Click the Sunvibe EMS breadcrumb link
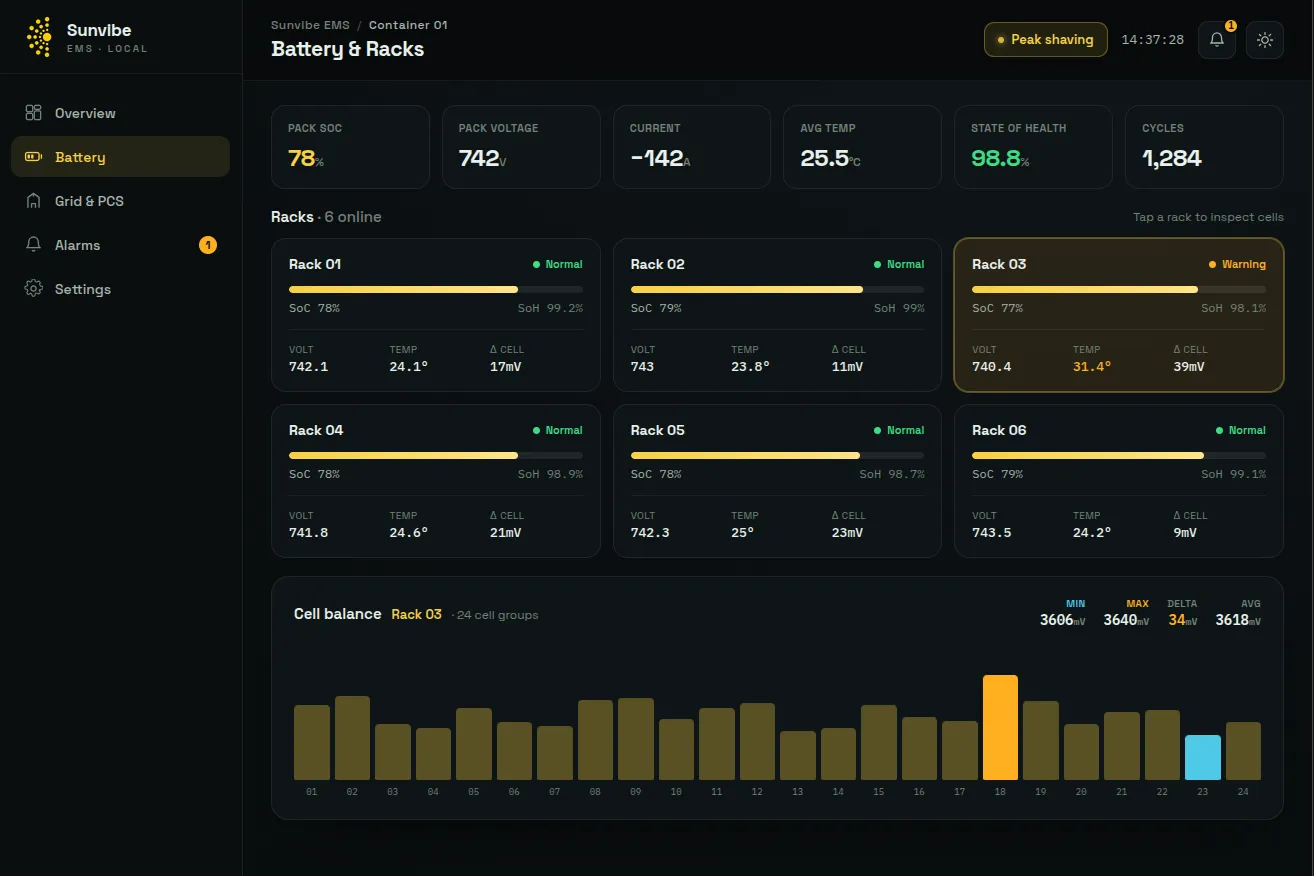Screen dimensions: 1314x876 pyautogui.click(x=310, y=25)
